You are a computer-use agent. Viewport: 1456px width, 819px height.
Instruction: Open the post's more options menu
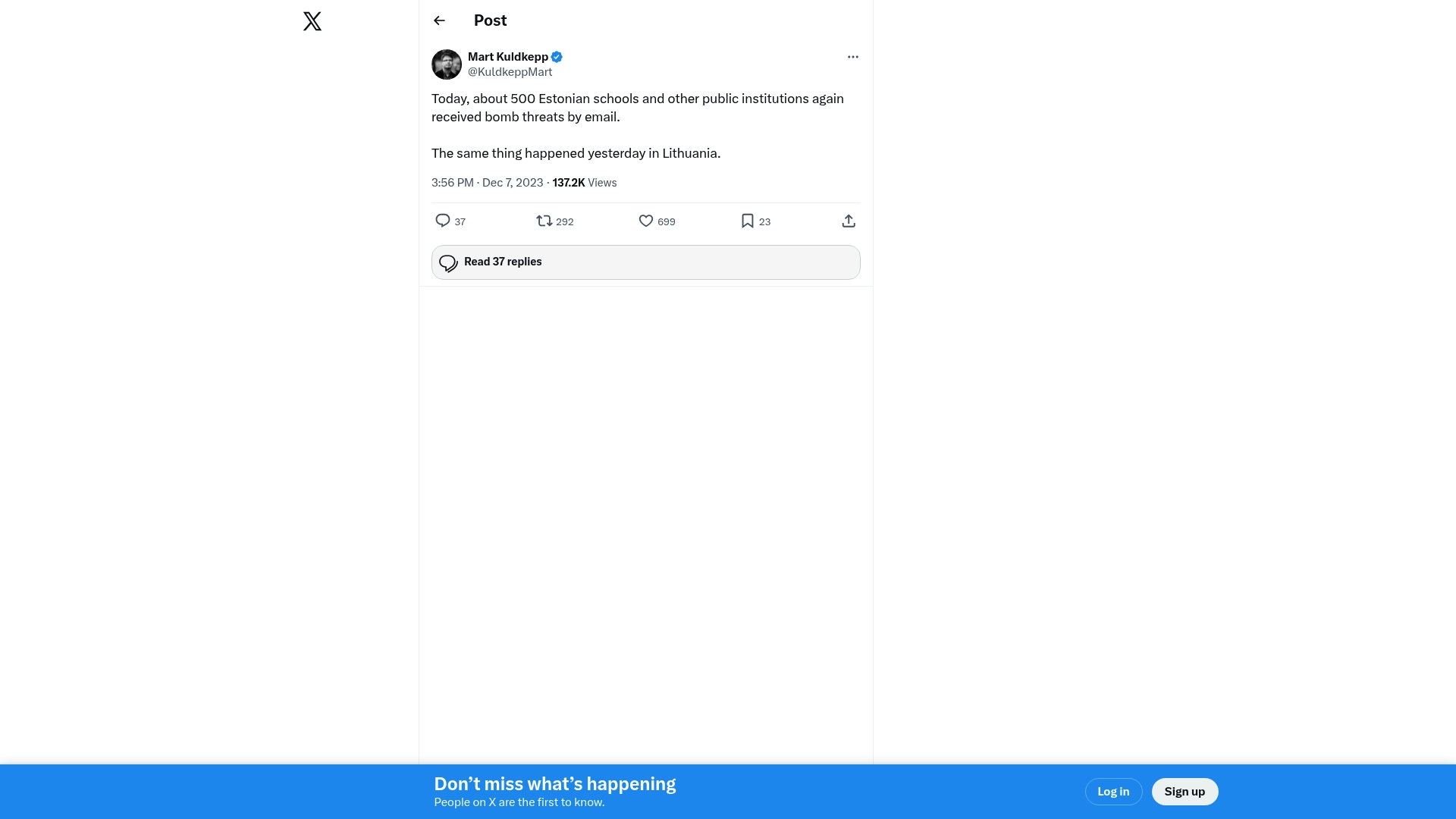tap(852, 57)
